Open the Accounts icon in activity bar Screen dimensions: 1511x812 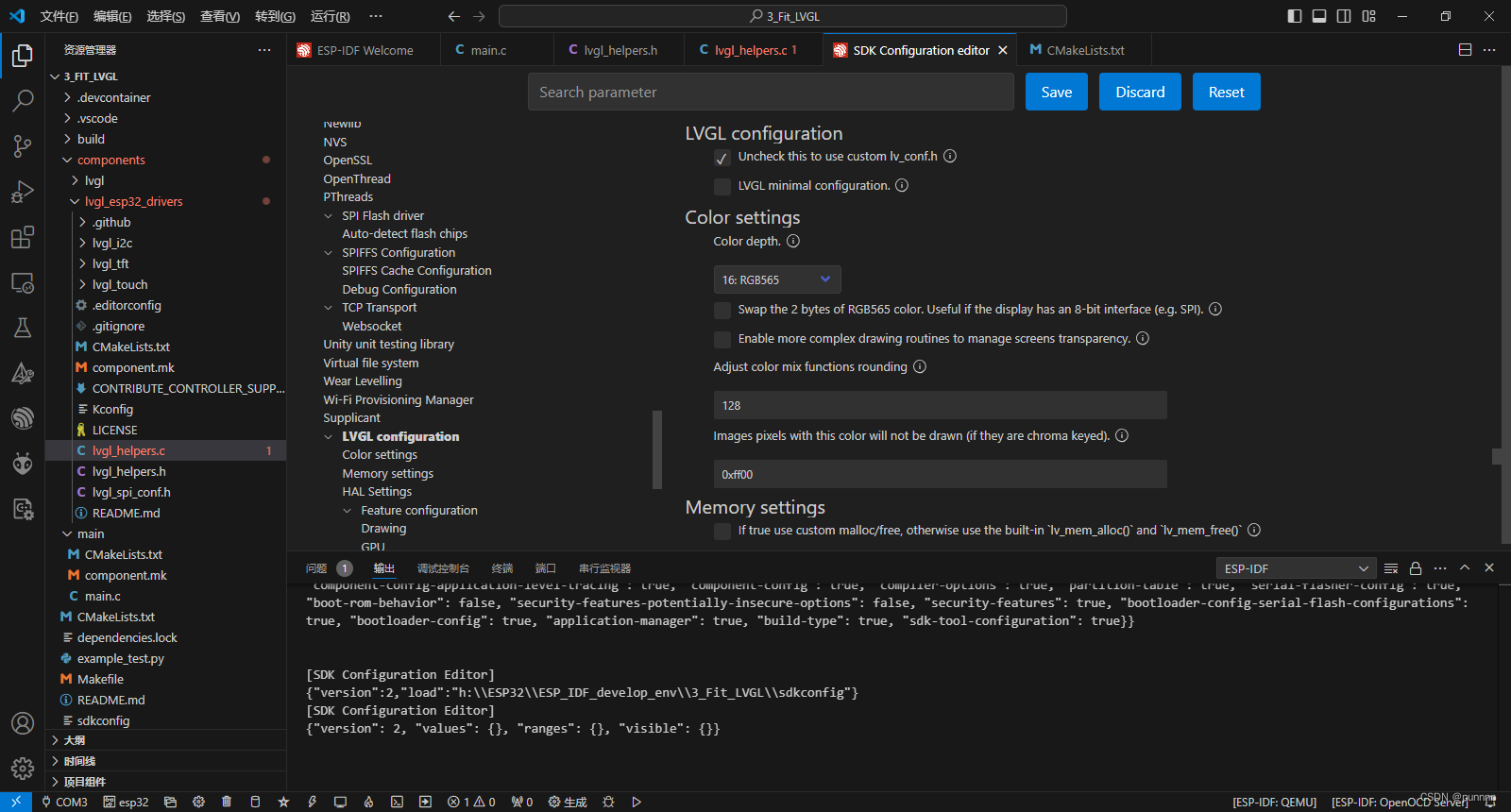pyautogui.click(x=23, y=723)
